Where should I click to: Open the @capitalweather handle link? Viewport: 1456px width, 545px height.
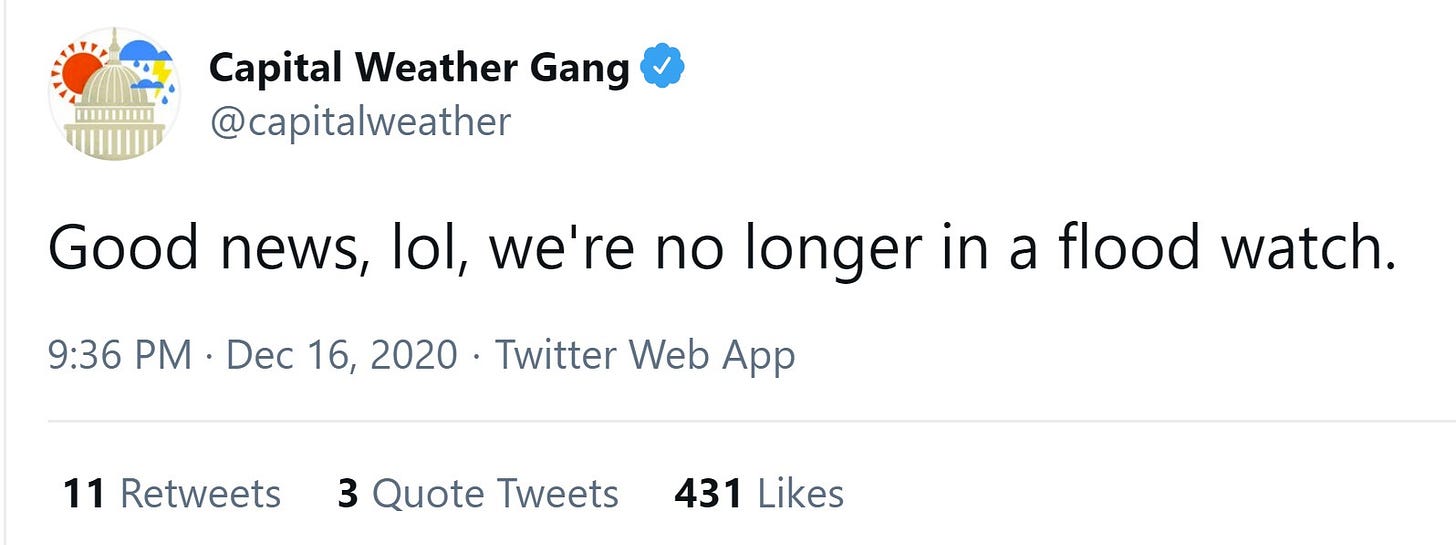click(359, 122)
